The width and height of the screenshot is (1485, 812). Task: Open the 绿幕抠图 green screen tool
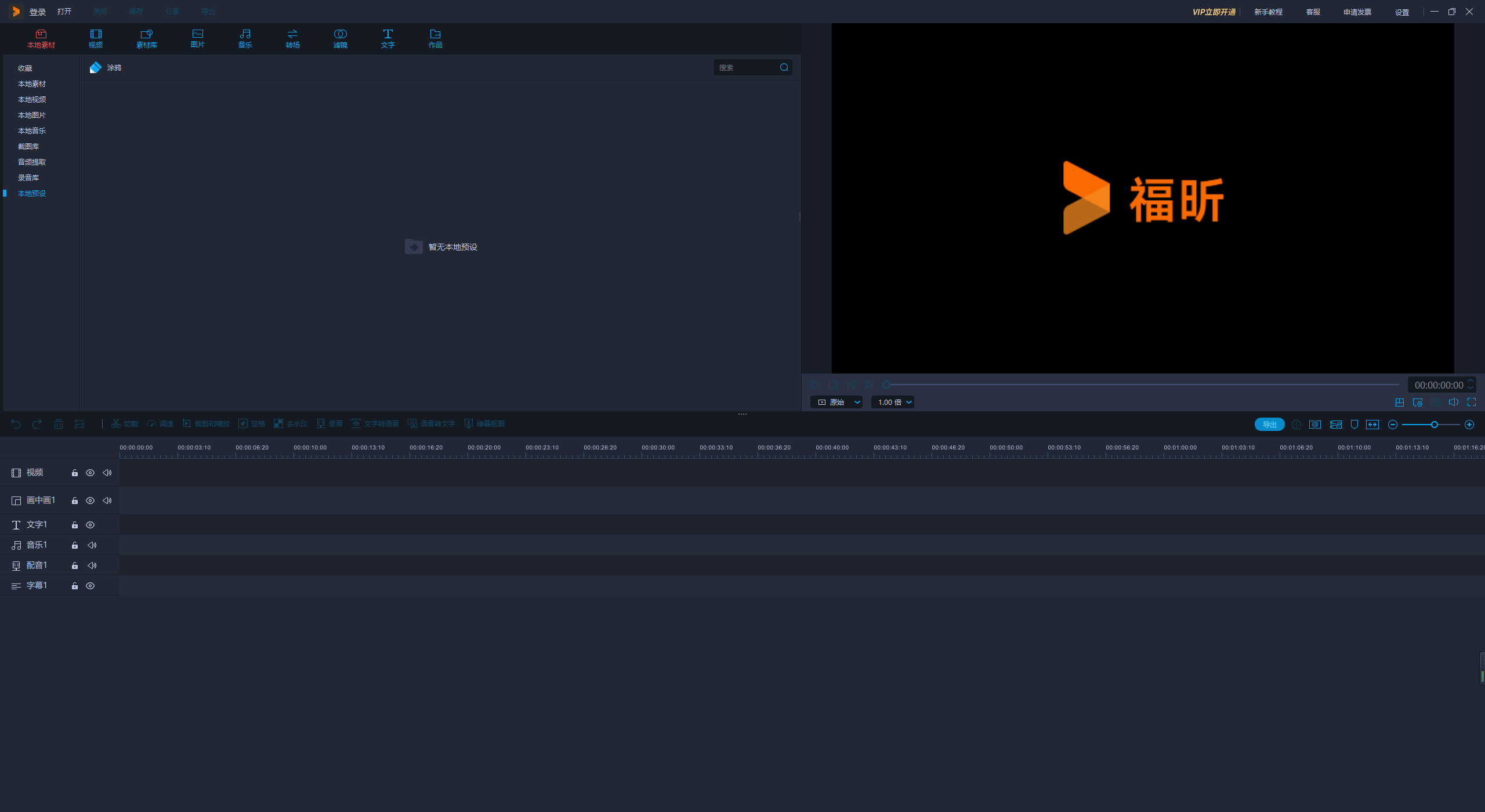(x=484, y=424)
